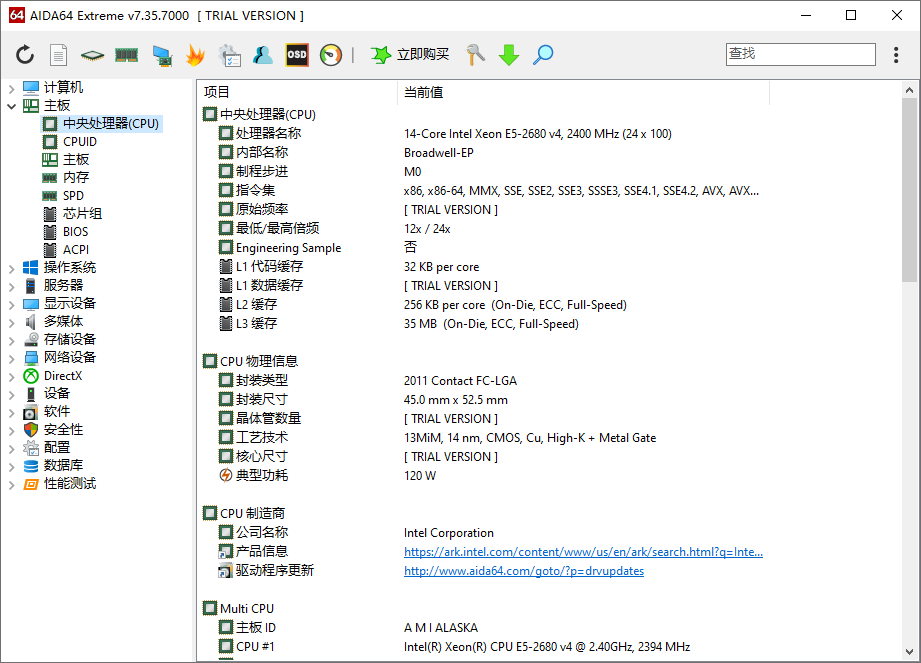Click the green download update arrow icon

pos(508,55)
